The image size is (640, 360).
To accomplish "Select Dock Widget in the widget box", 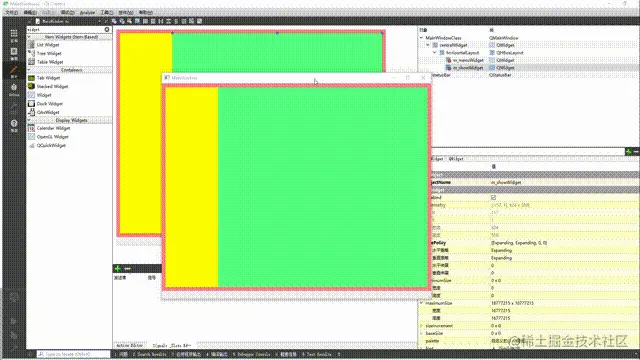I will (x=49, y=104).
